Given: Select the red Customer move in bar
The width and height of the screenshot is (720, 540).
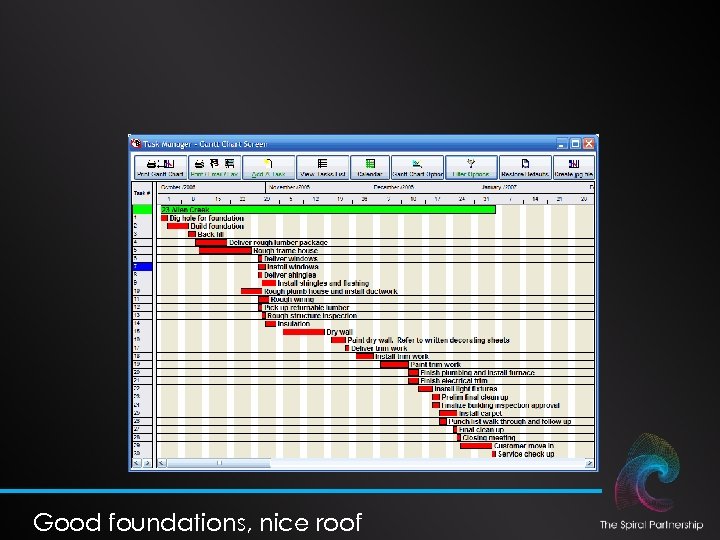Looking at the screenshot, I should [476, 446].
